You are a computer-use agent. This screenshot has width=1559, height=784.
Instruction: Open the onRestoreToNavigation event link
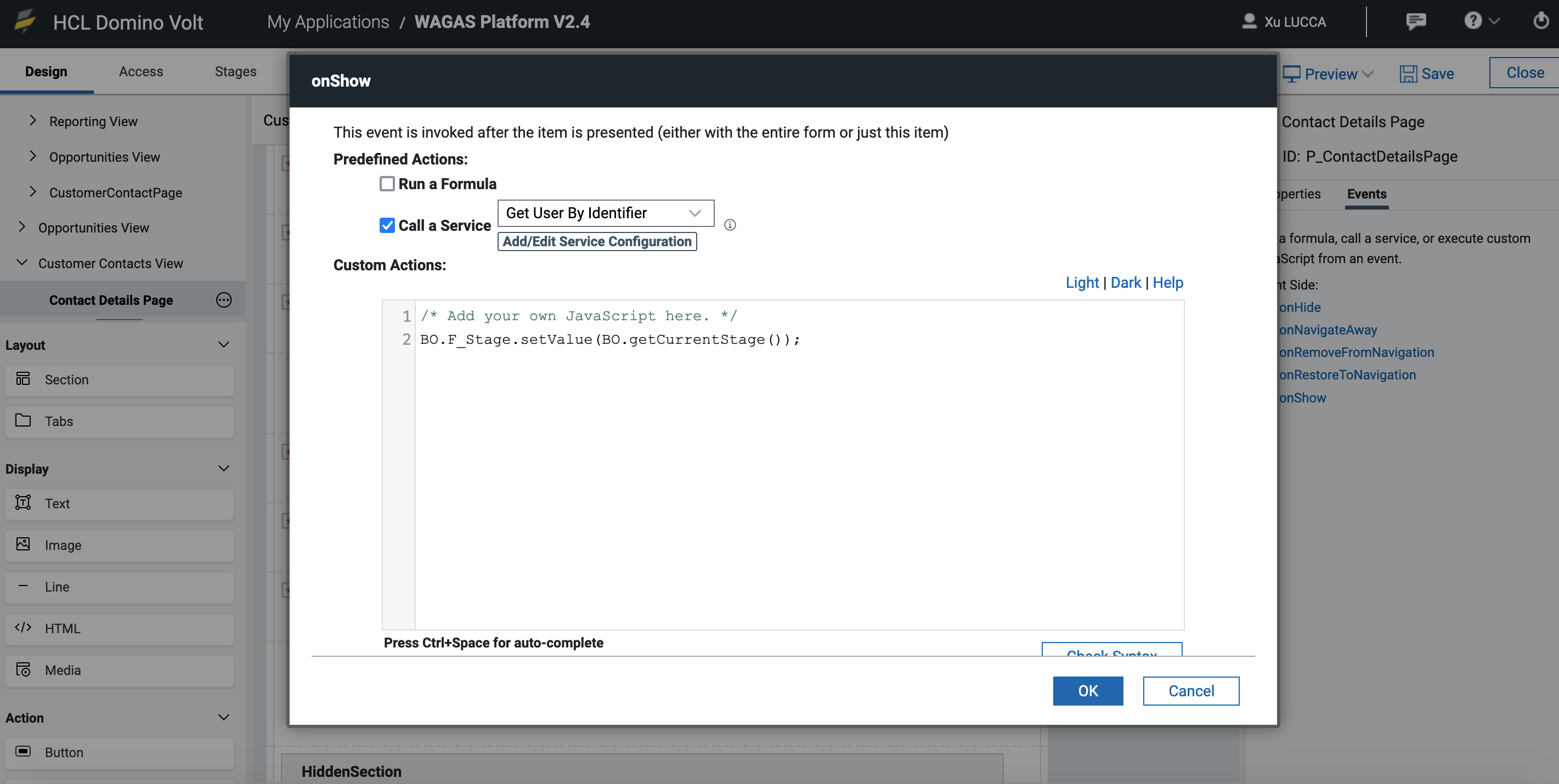(1347, 374)
